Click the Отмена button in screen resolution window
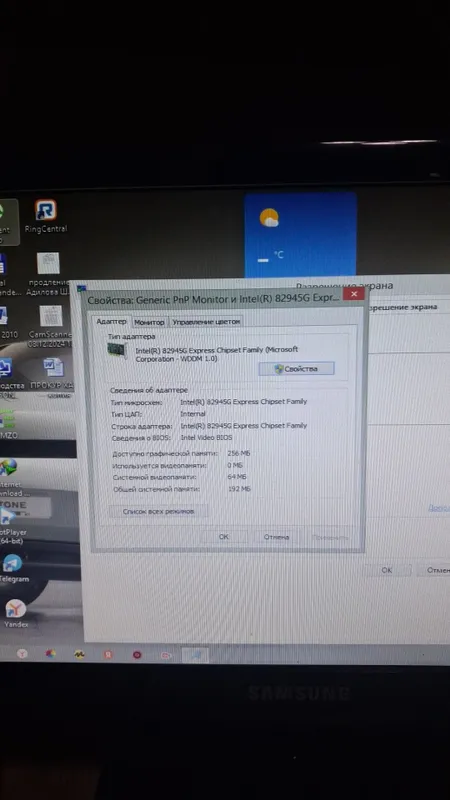The height and width of the screenshot is (800, 450). click(435, 570)
